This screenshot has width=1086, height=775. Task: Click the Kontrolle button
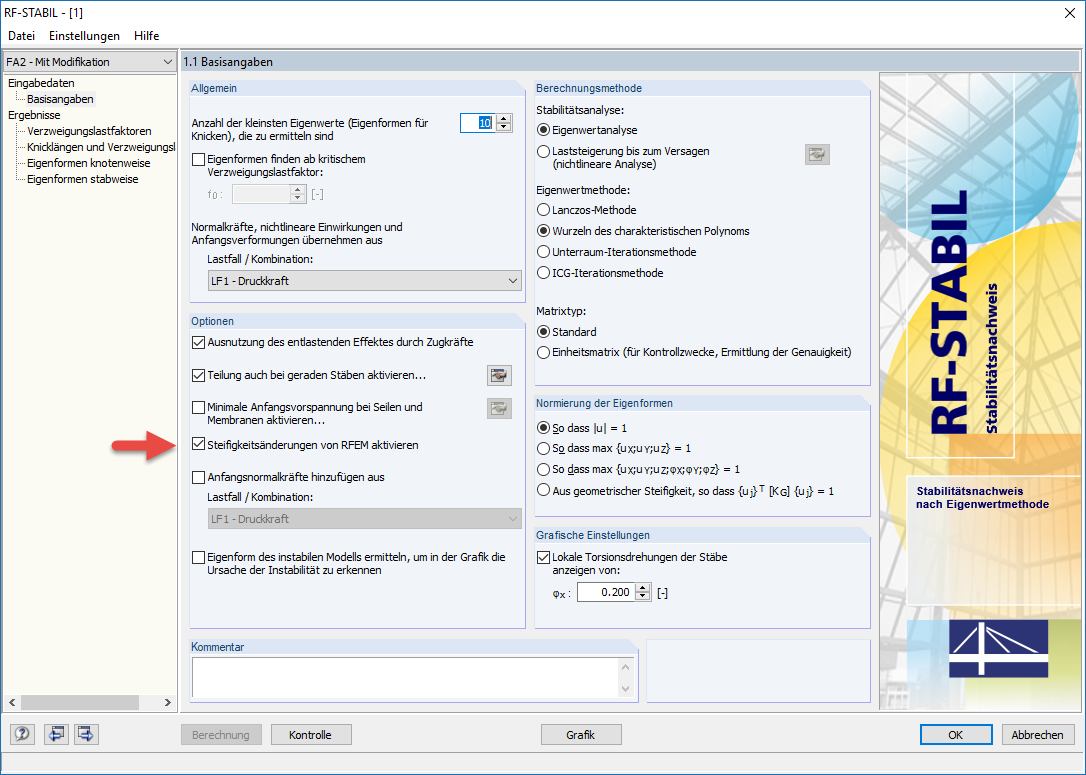click(x=310, y=735)
